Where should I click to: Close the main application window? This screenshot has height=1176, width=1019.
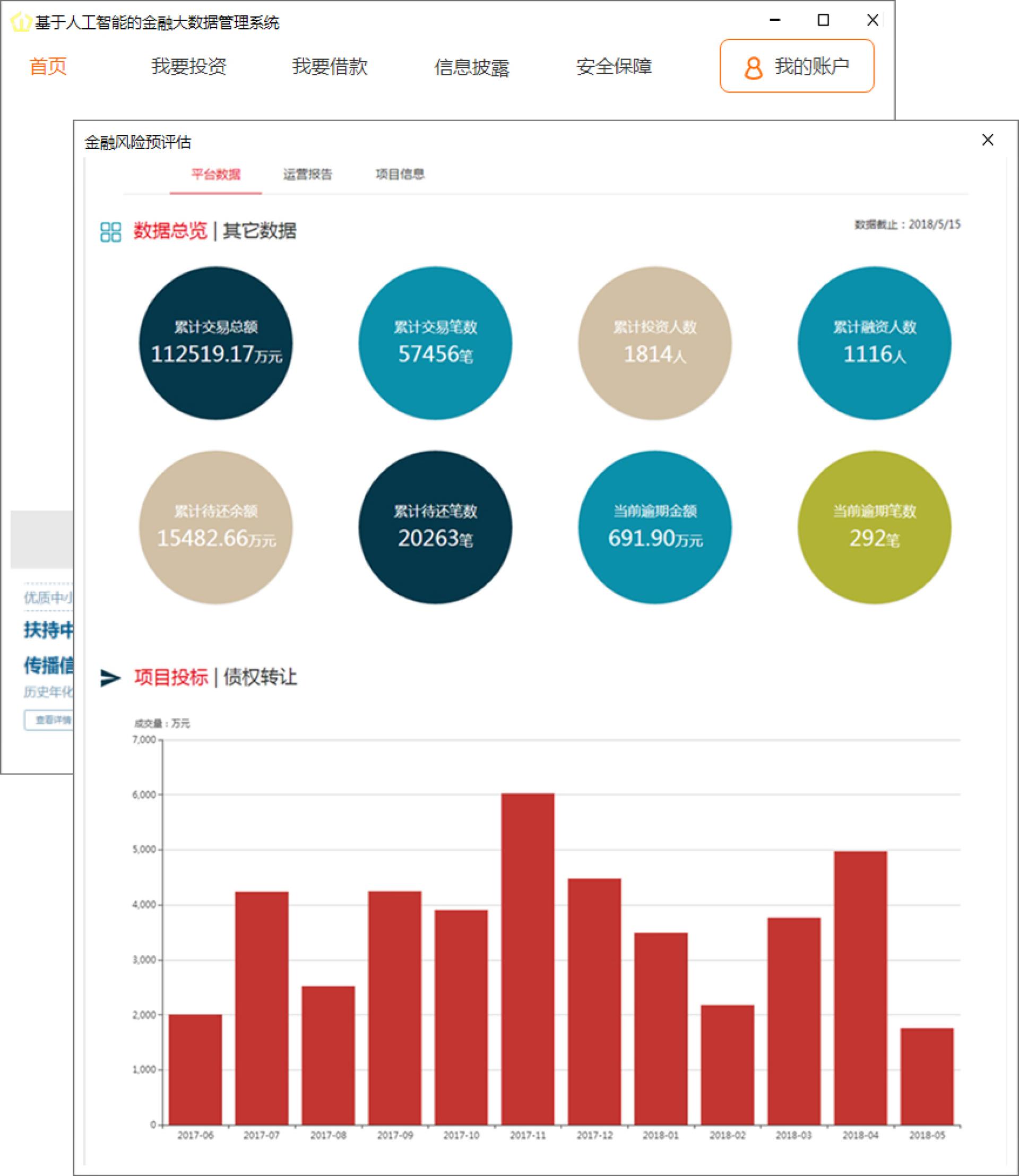[873, 21]
